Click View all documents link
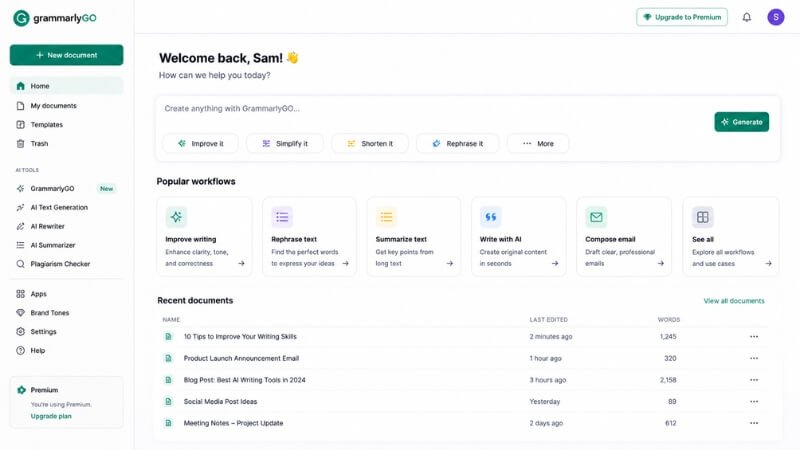The height and width of the screenshot is (450, 800). tap(734, 301)
